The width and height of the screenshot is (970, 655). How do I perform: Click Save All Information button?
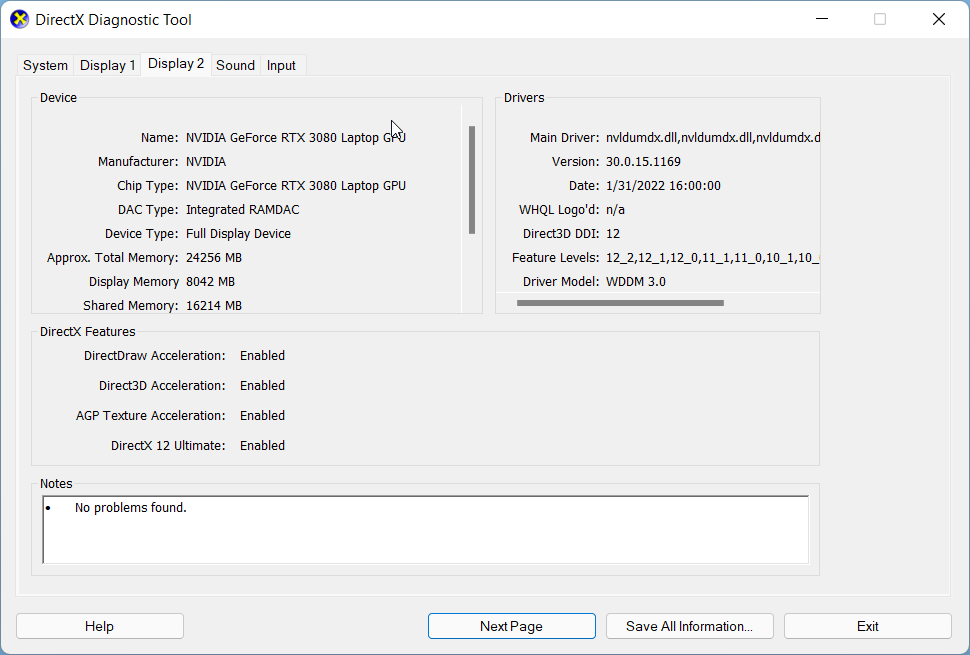click(x=689, y=626)
